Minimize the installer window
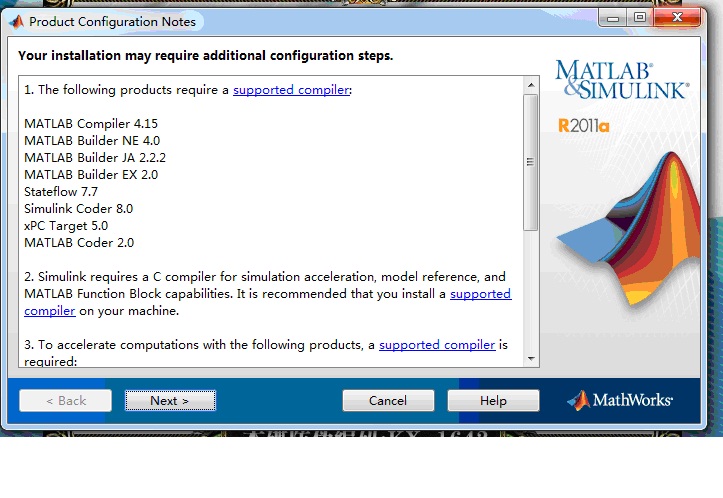 point(613,18)
